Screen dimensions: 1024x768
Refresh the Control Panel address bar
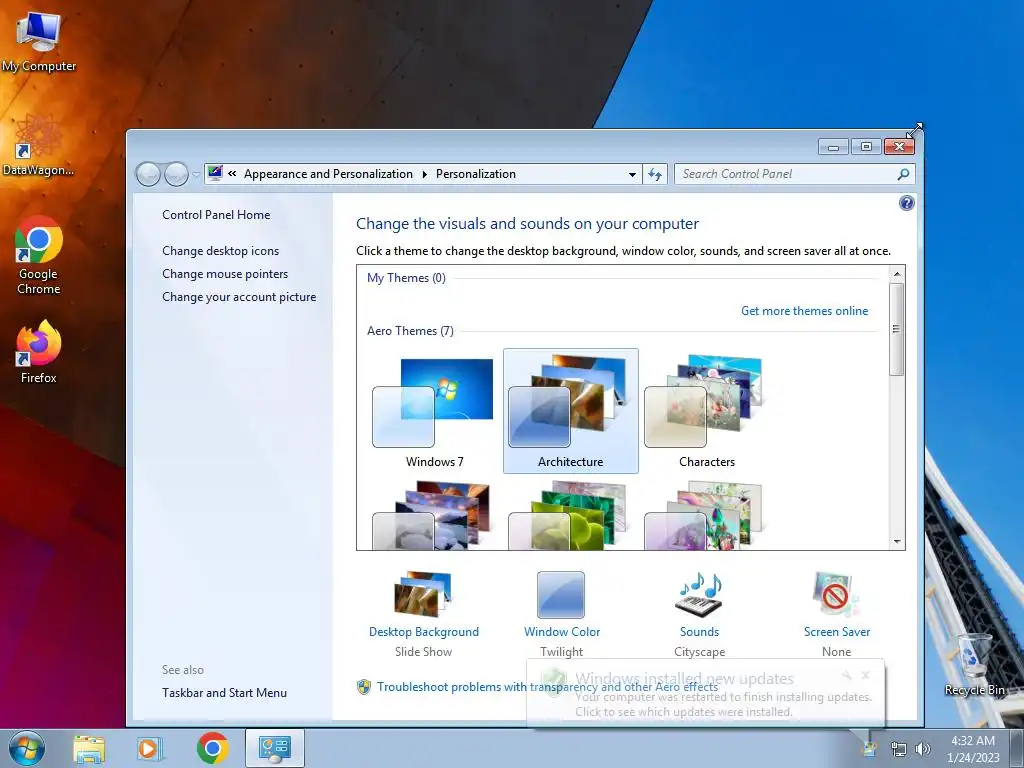pyautogui.click(x=655, y=174)
